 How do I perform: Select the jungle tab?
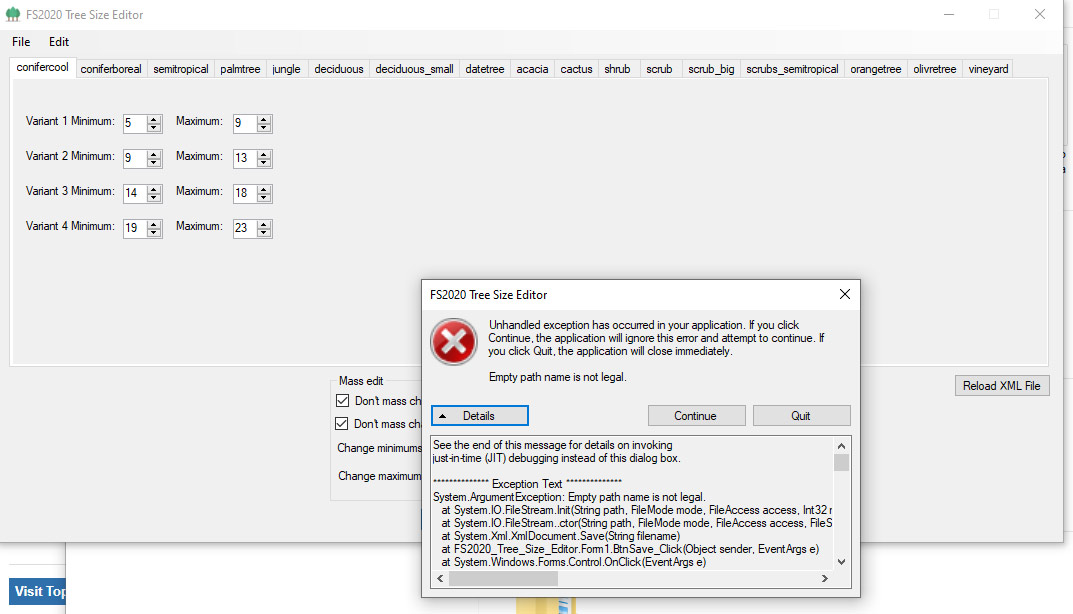(286, 68)
